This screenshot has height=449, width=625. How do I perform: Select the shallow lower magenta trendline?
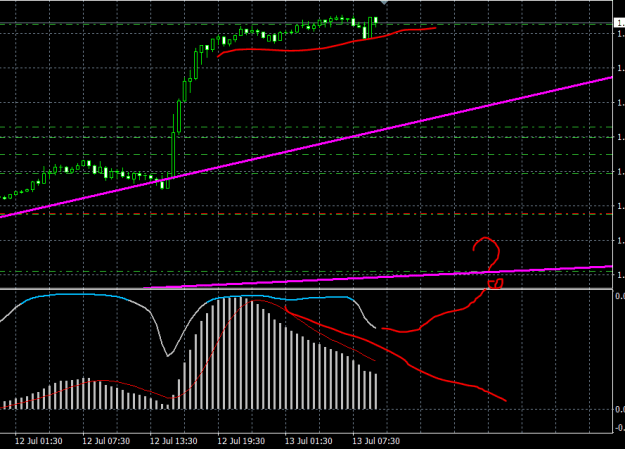[x=378, y=277]
